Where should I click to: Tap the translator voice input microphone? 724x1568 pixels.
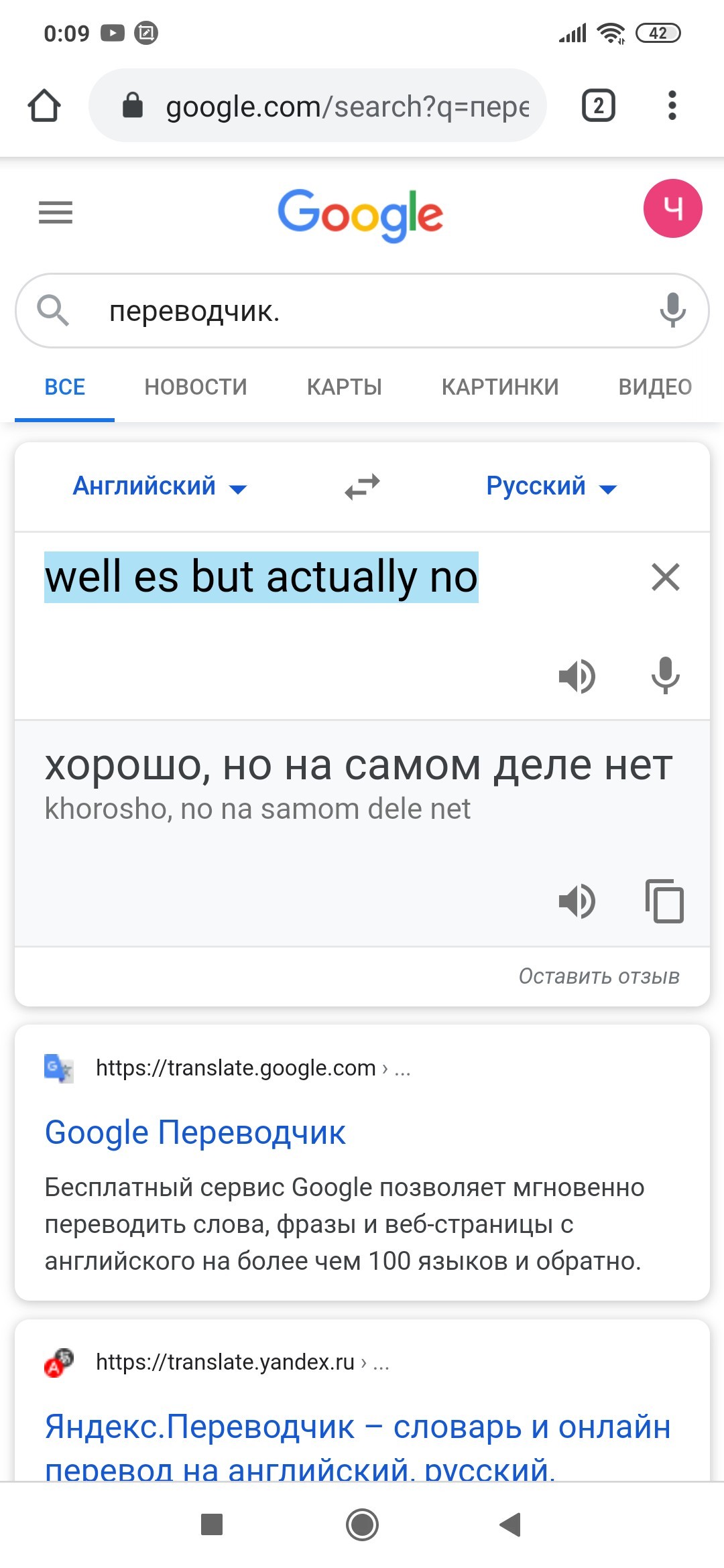pos(666,675)
